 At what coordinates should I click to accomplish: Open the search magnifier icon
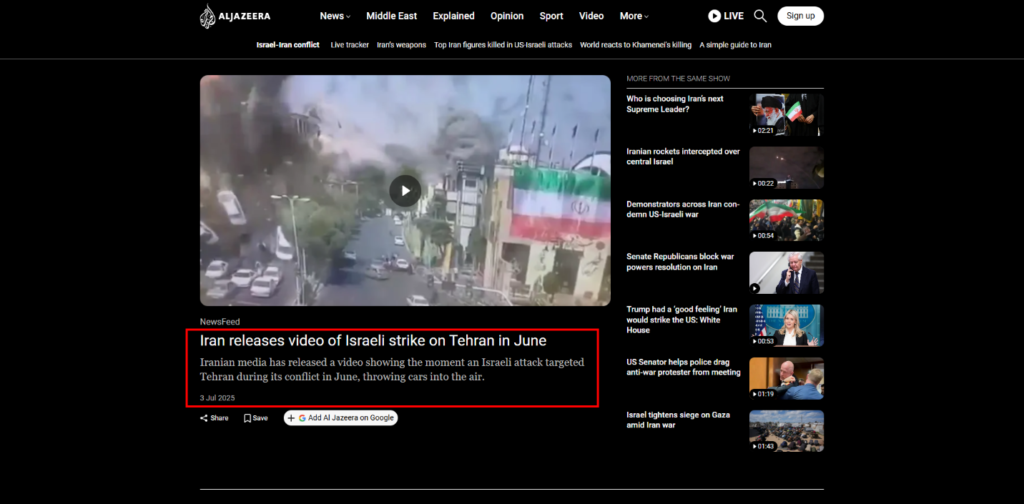pos(760,16)
